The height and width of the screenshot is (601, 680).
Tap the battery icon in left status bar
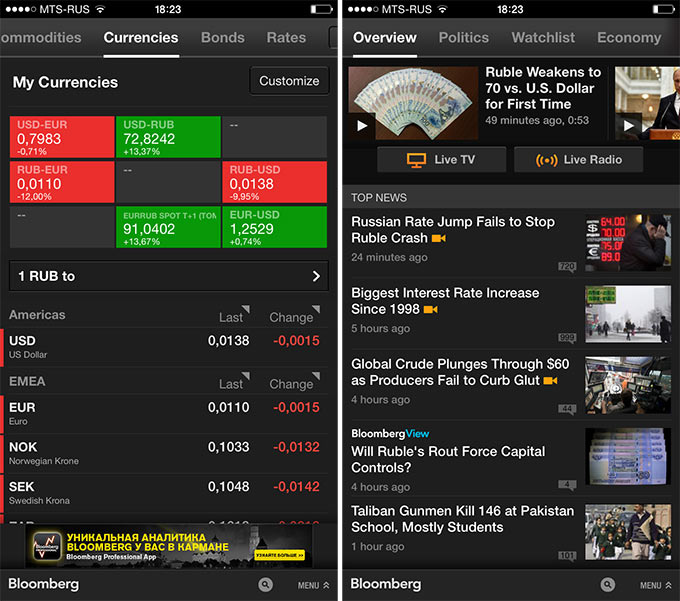click(321, 9)
